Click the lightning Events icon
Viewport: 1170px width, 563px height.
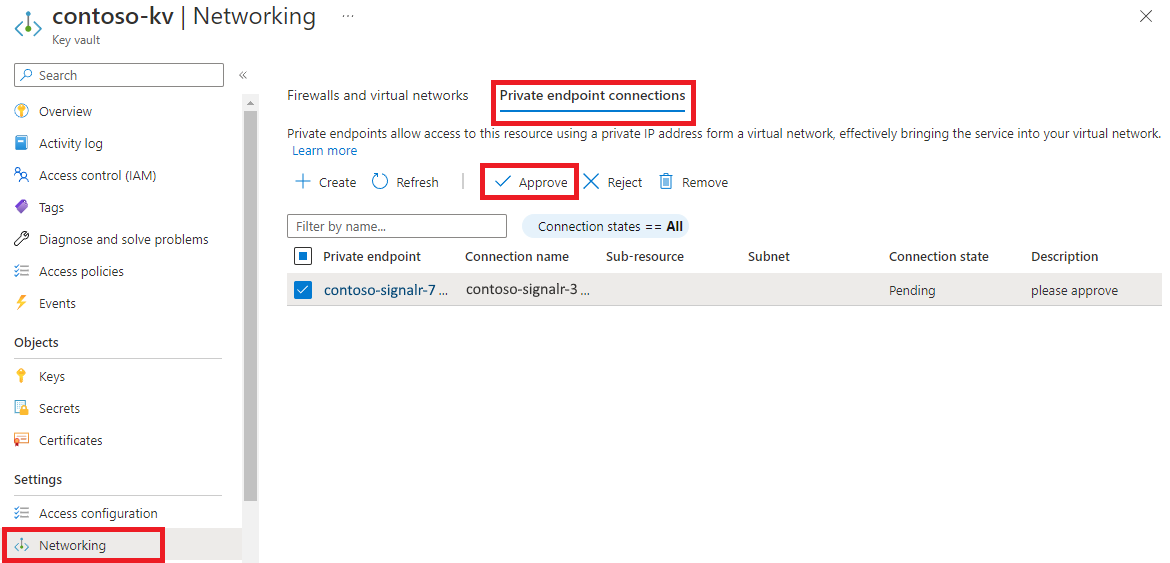[22, 303]
